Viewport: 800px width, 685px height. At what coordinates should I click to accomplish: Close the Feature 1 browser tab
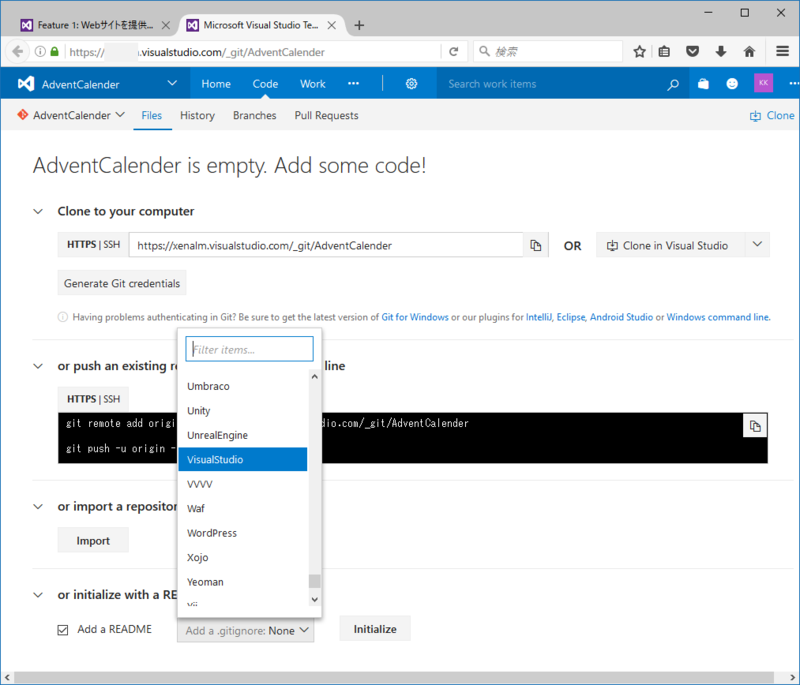(166, 25)
